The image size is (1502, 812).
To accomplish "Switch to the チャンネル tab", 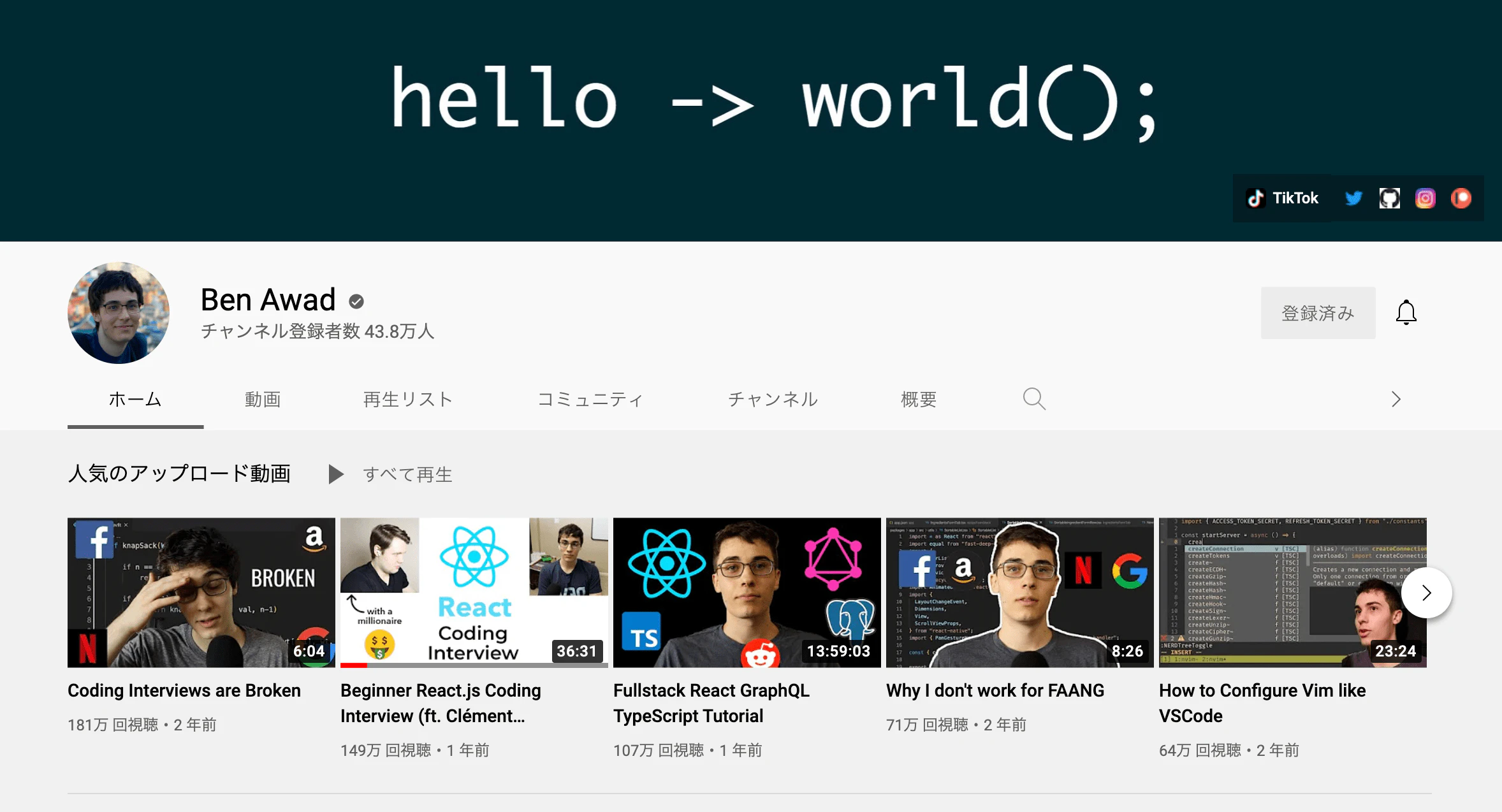I will tap(773, 399).
